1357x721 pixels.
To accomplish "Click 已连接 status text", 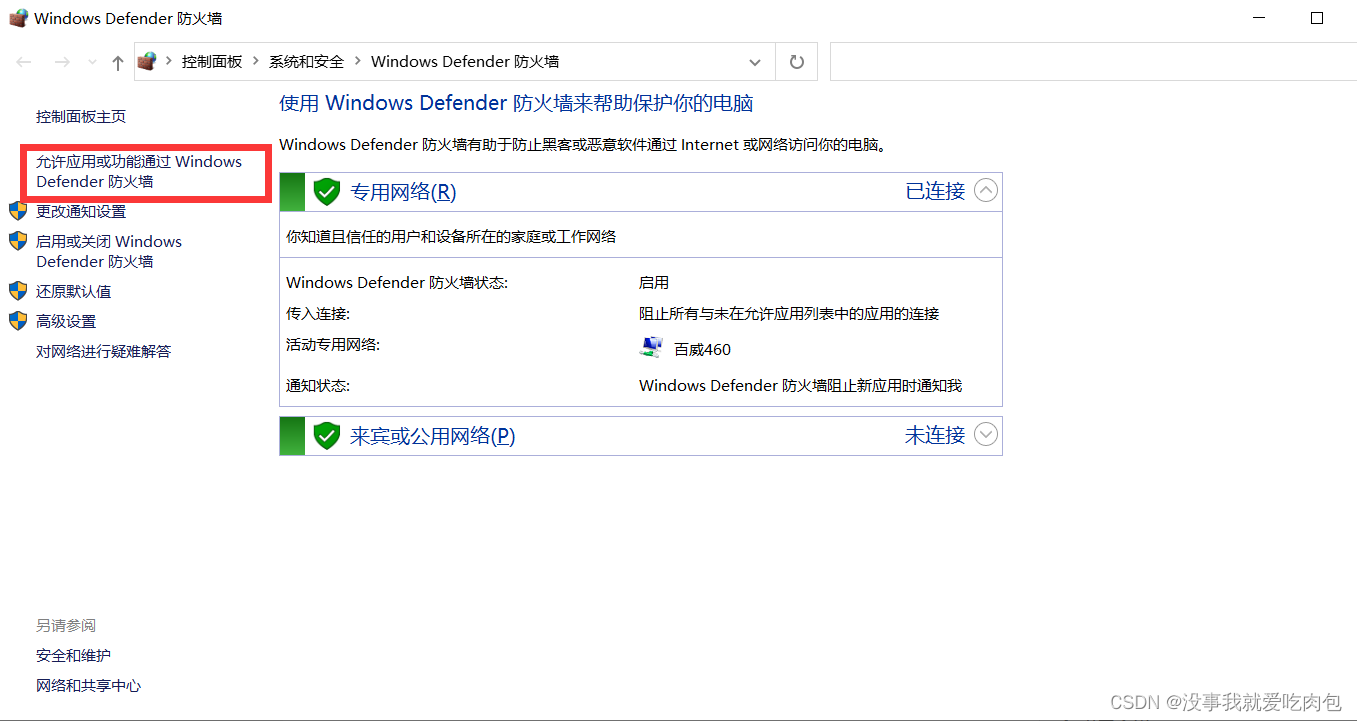I will 935,191.
